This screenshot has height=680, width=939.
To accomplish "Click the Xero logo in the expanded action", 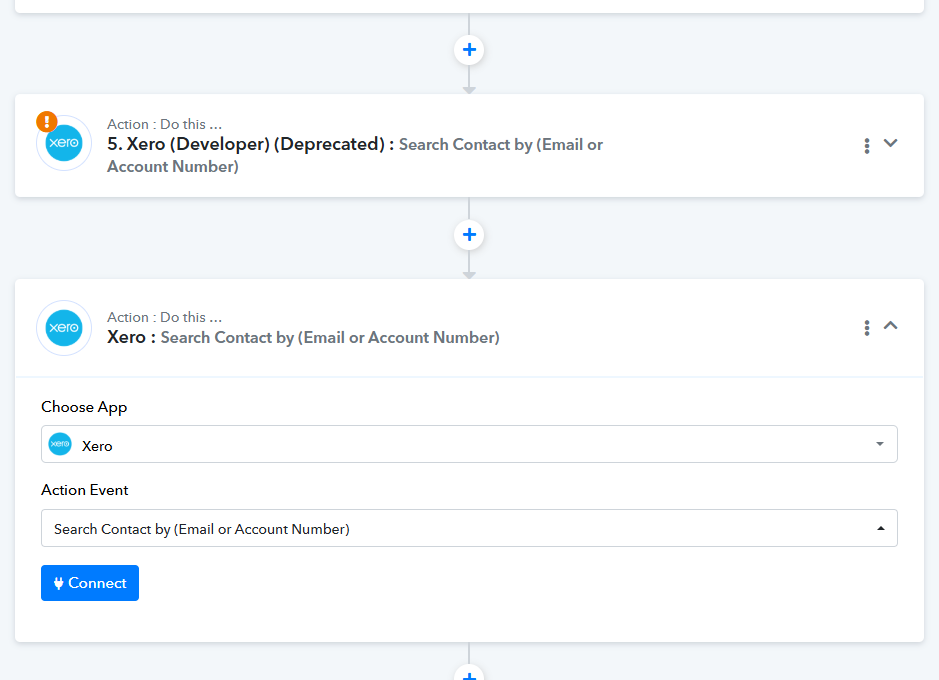I will pyautogui.click(x=64, y=328).
